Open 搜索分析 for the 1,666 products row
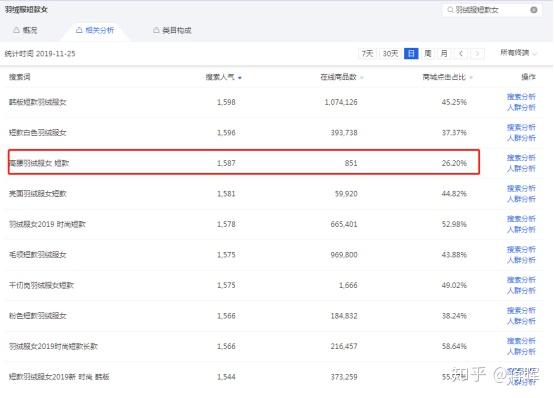The width and height of the screenshot is (554, 398). 521,280
